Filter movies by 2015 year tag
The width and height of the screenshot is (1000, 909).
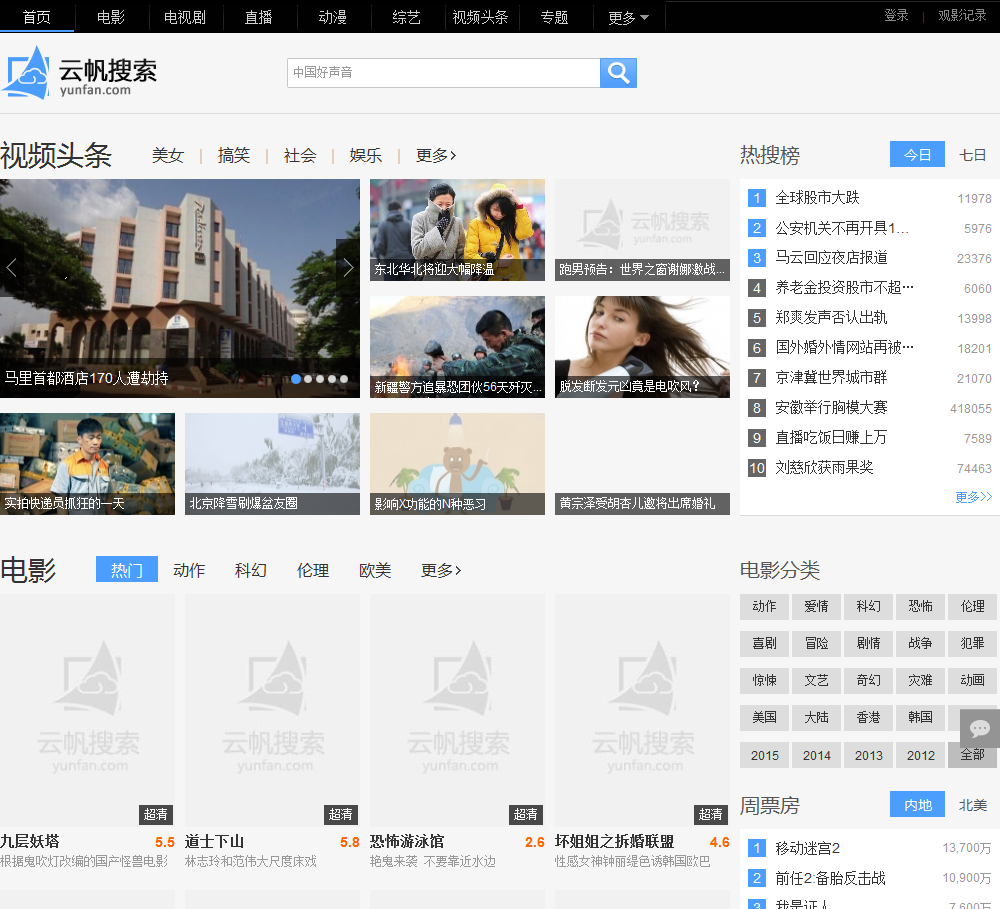(765, 755)
